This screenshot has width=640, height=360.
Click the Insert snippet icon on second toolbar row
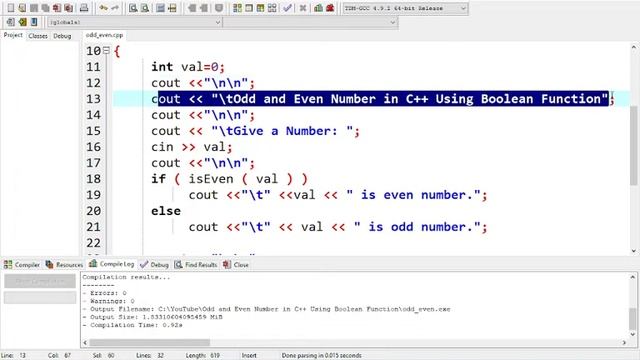tap(11, 22)
